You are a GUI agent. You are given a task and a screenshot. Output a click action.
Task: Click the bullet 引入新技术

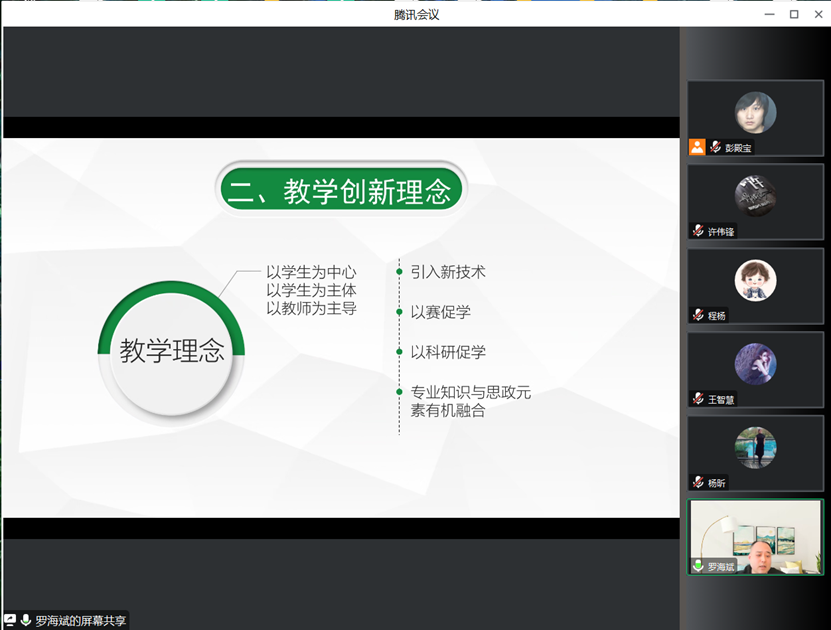click(448, 272)
